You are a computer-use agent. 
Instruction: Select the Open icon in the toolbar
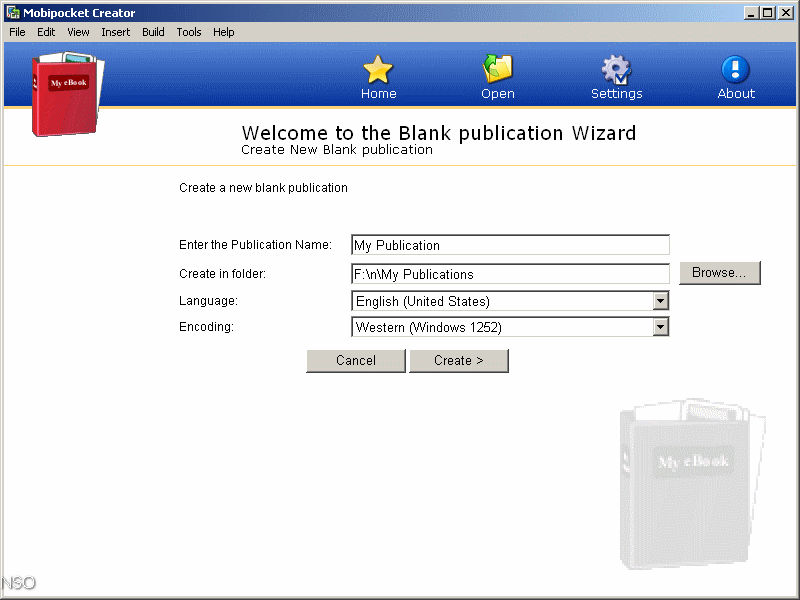[x=497, y=75]
